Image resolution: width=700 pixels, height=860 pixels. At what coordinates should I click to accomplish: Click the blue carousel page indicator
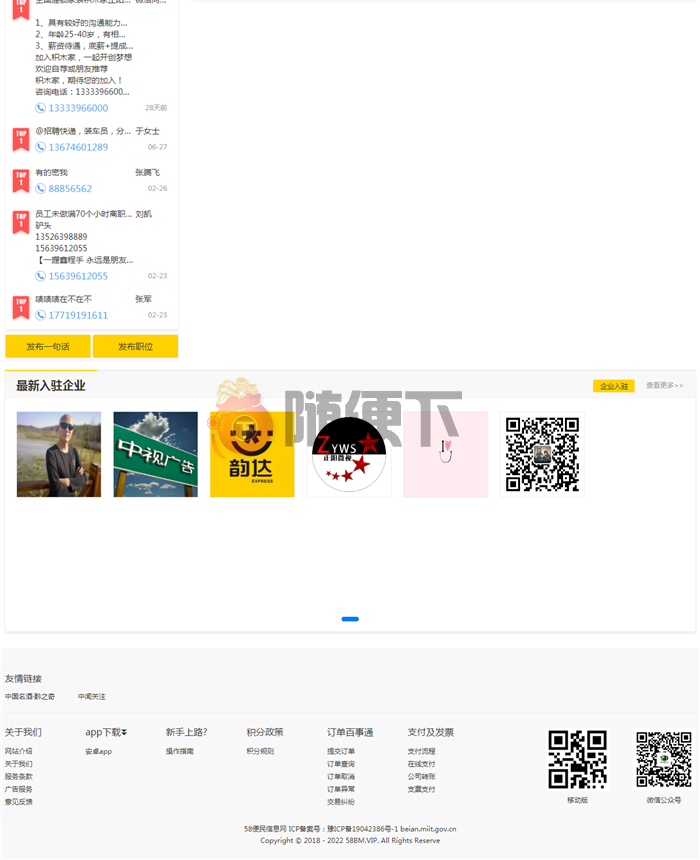[350, 619]
